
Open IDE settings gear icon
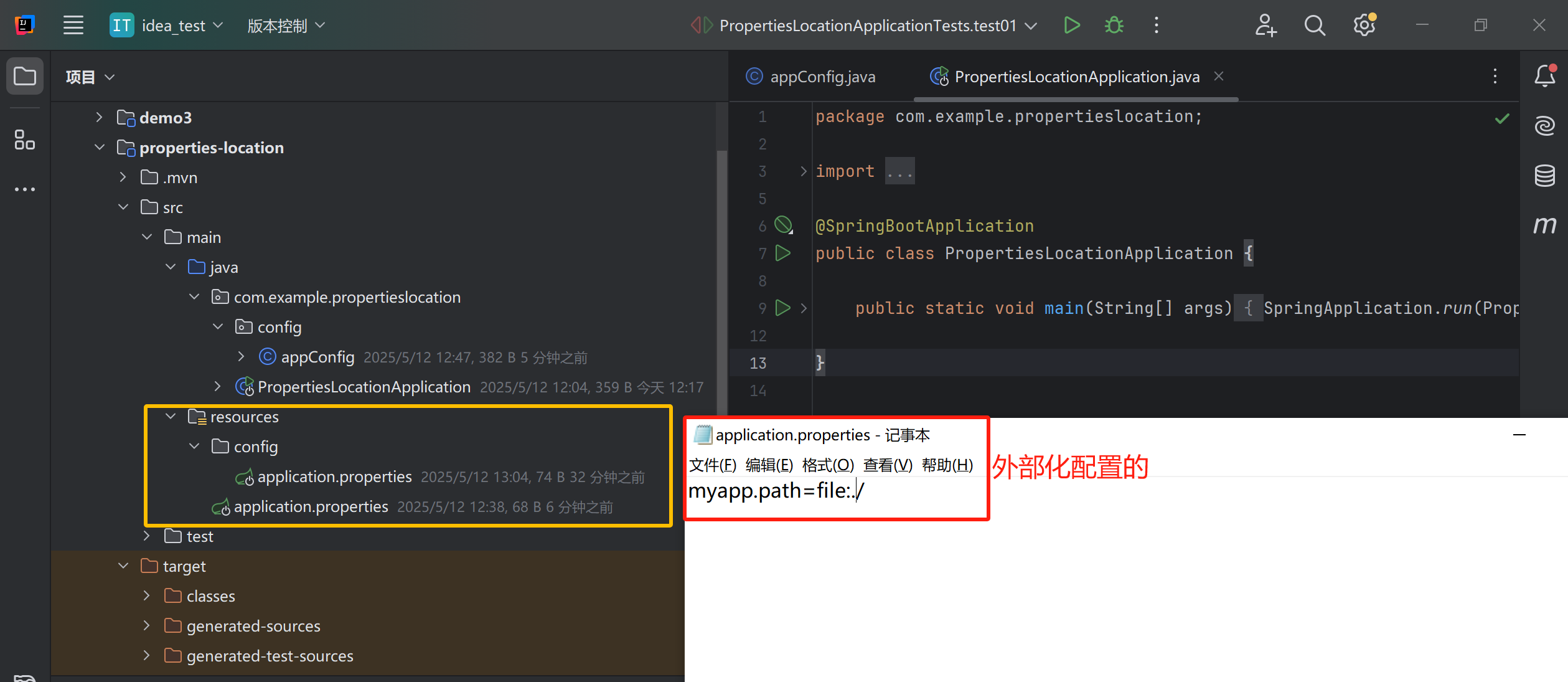1364,26
